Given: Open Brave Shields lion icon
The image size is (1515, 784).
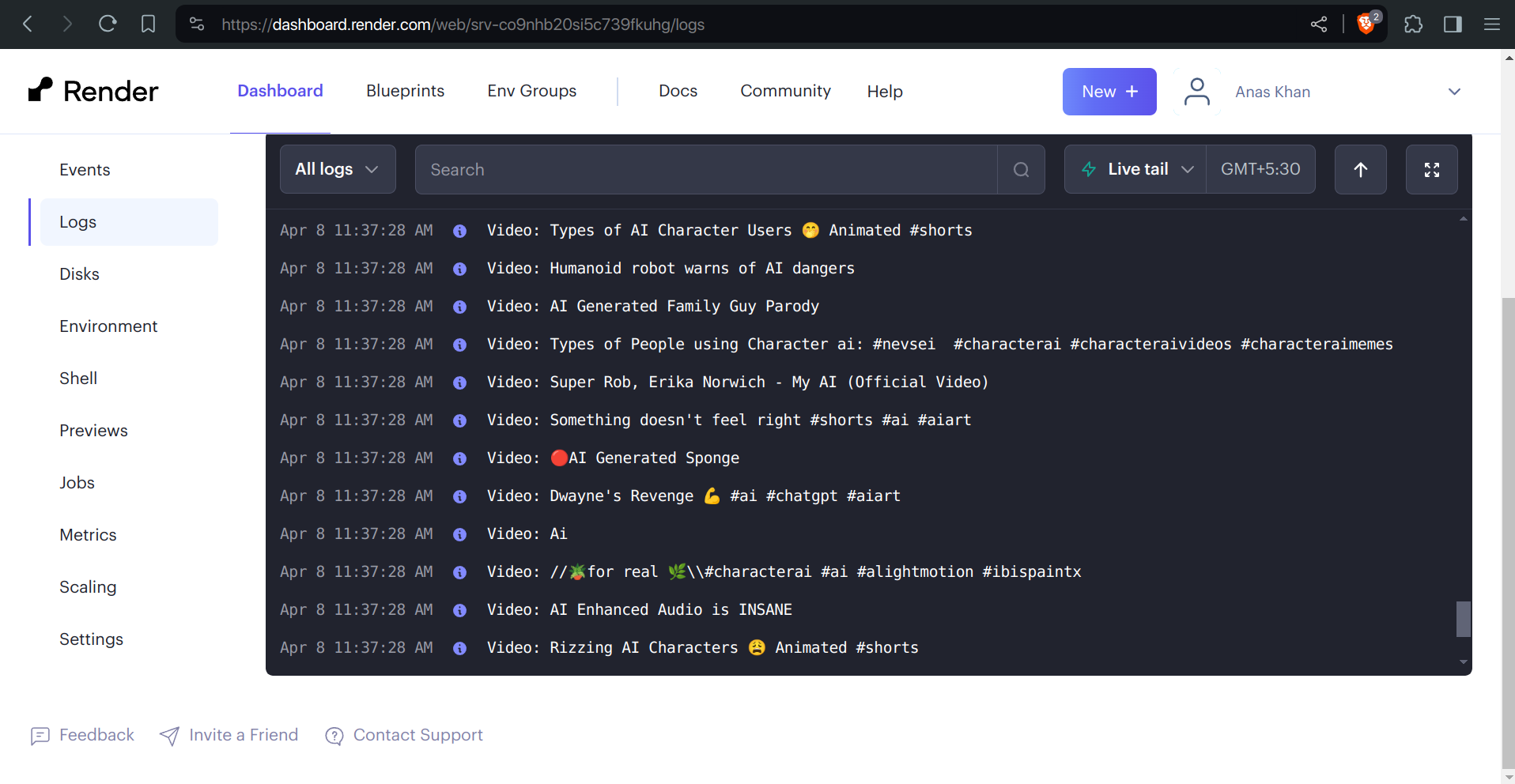Looking at the screenshot, I should [1366, 24].
